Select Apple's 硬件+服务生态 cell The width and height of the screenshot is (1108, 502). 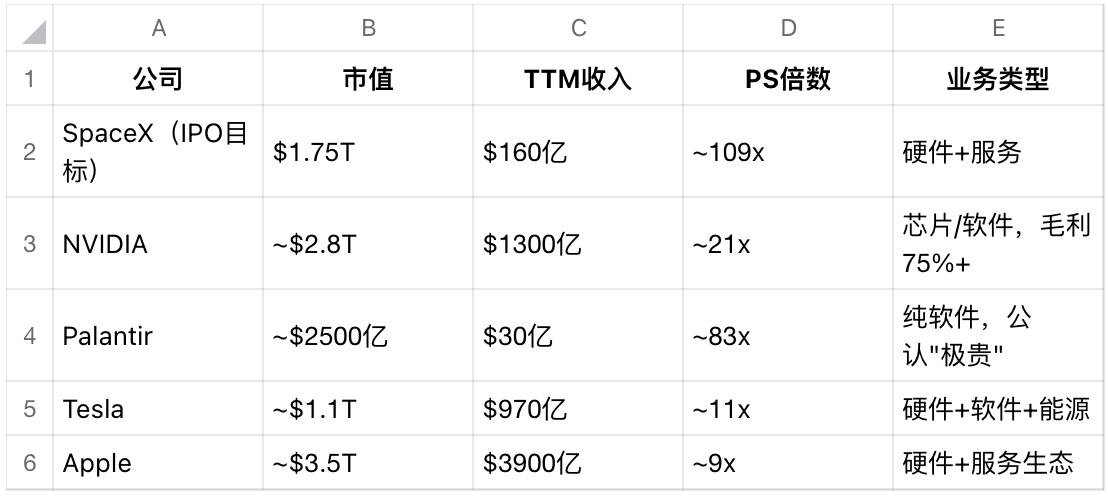[x=998, y=463]
